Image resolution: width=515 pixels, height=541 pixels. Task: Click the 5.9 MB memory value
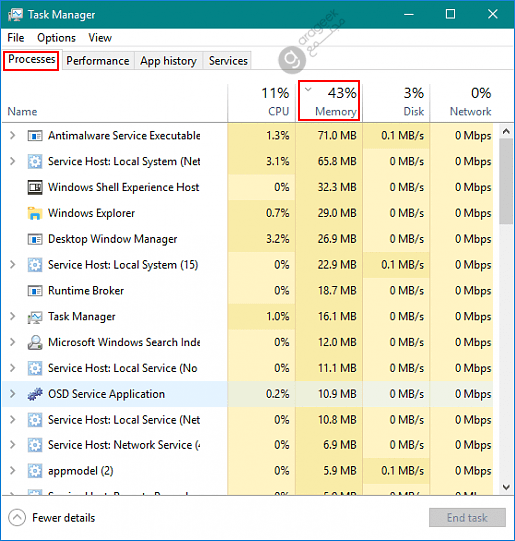pos(339,471)
